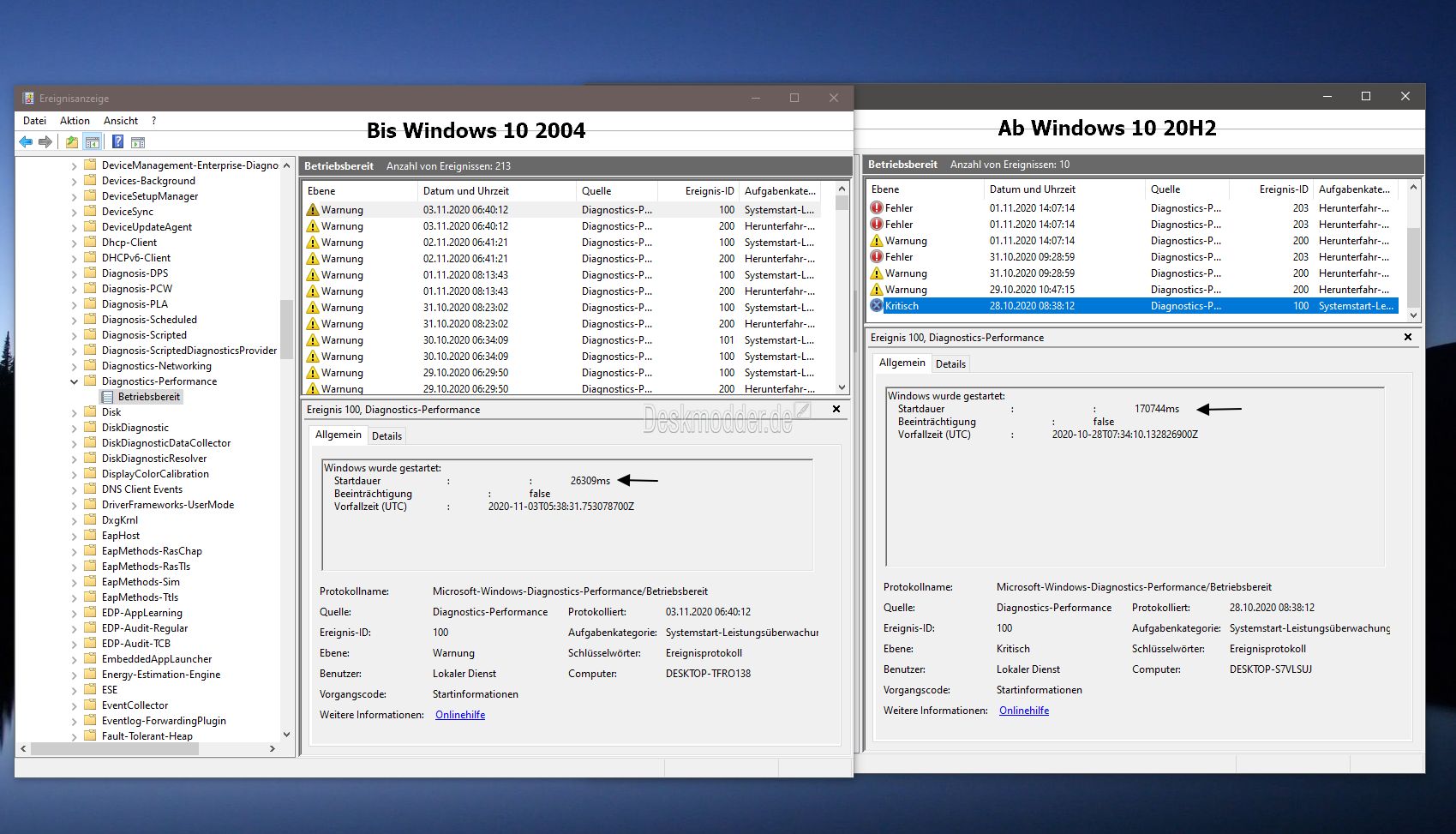The image size is (1456, 834).
Task: Click the Diagnostics-Performance folder icon
Action: [x=90, y=381]
